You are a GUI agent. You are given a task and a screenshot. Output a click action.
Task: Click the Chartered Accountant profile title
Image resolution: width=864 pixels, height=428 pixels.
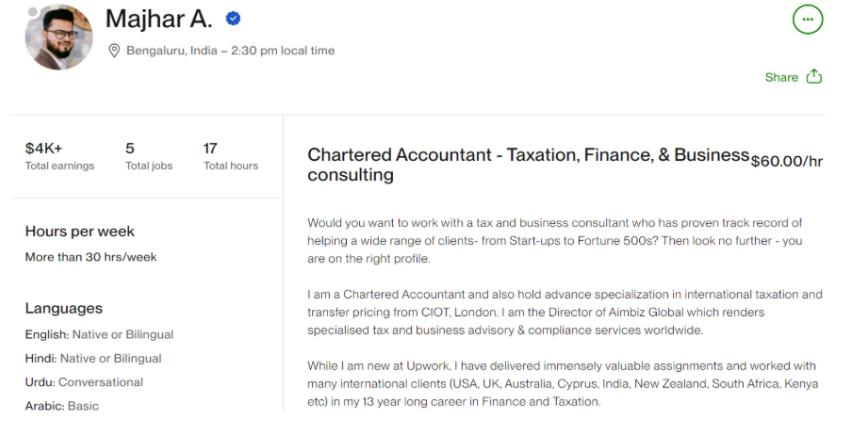tap(528, 165)
